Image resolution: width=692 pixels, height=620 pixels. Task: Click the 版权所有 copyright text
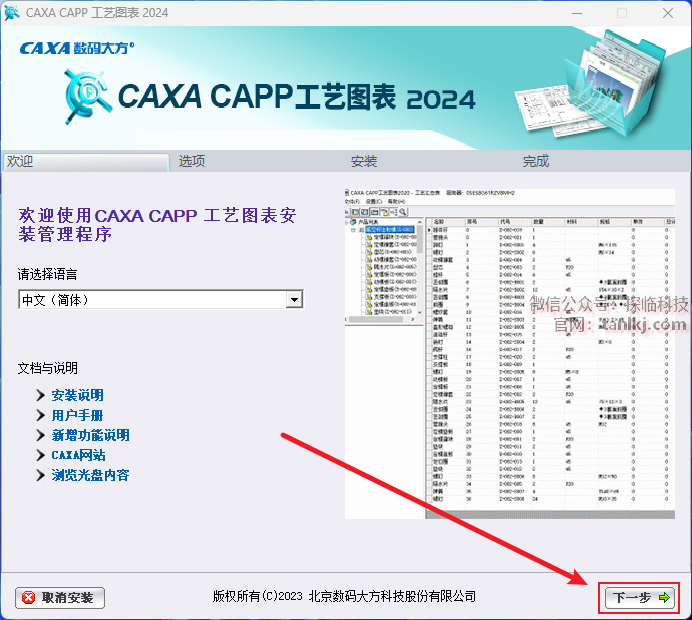coord(344,597)
